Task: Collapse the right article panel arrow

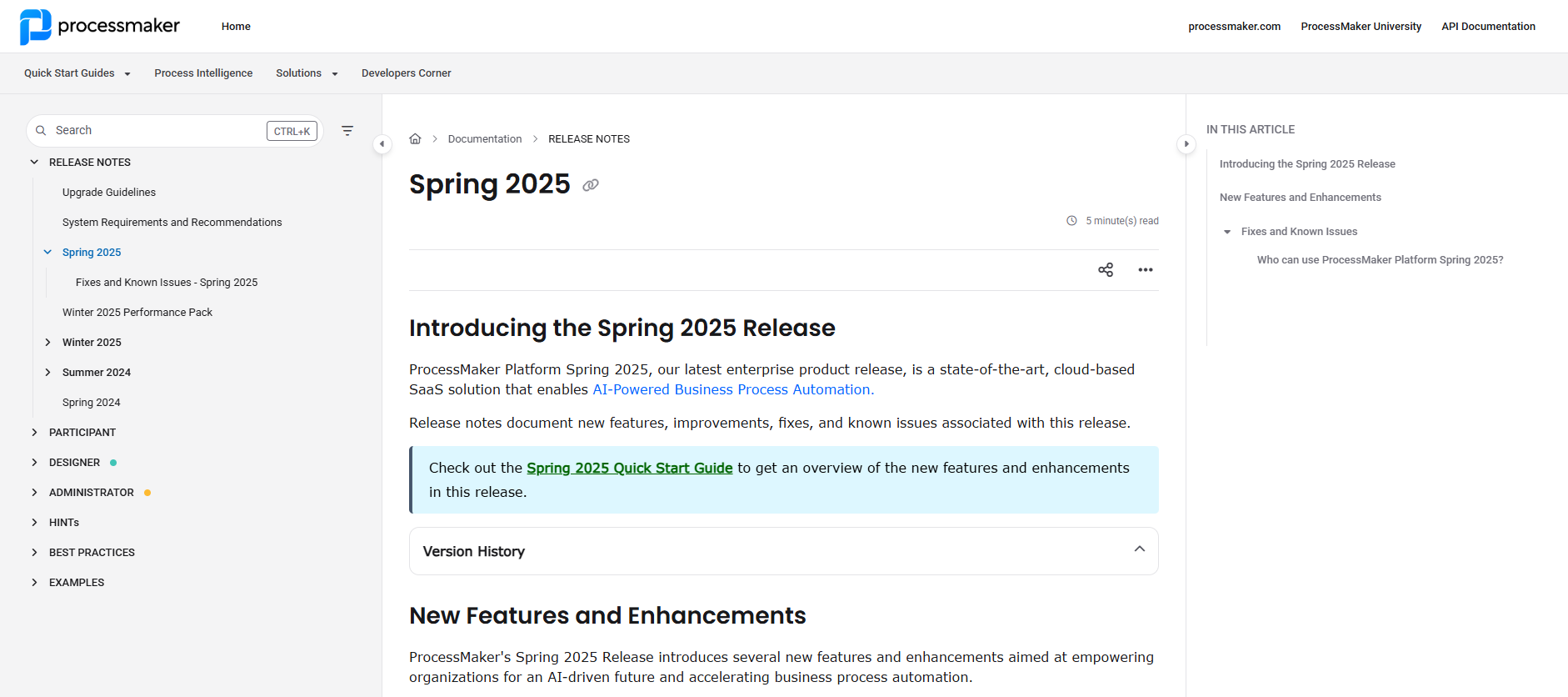Action: pyautogui.click(x=1186, y=144)
